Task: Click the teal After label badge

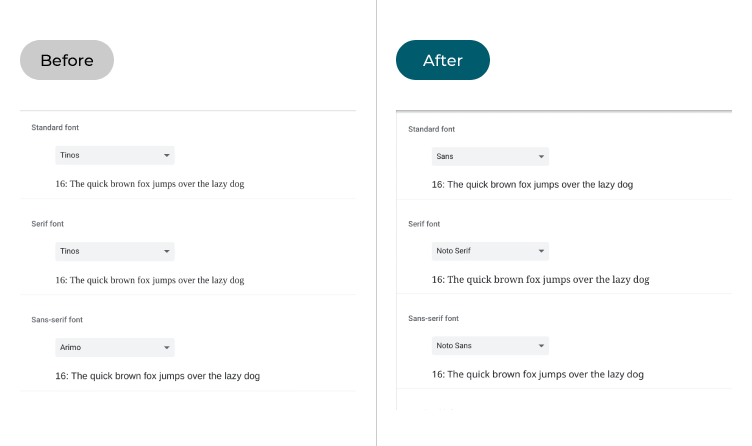Action: coord(442,60)
